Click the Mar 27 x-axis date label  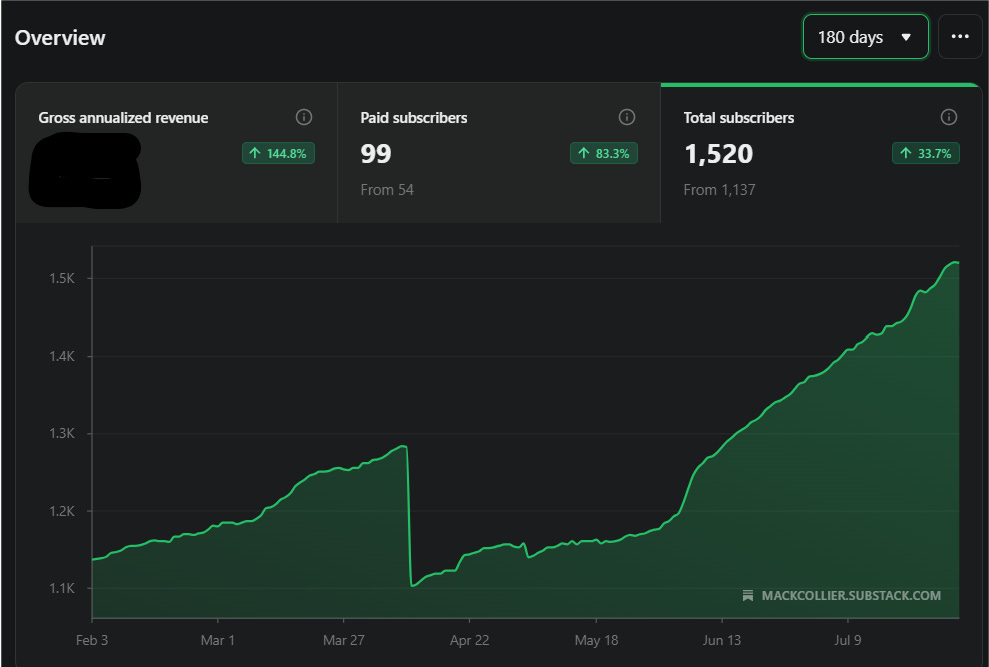point(344,640)
